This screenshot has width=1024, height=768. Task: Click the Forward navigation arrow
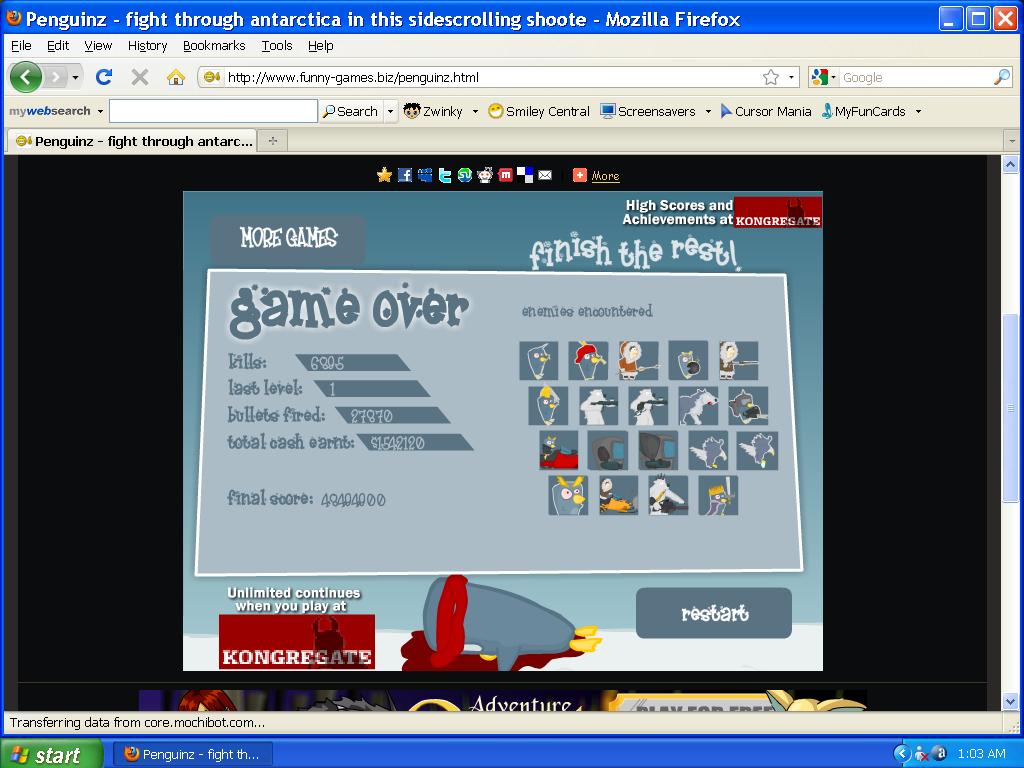tap(56, 78)
